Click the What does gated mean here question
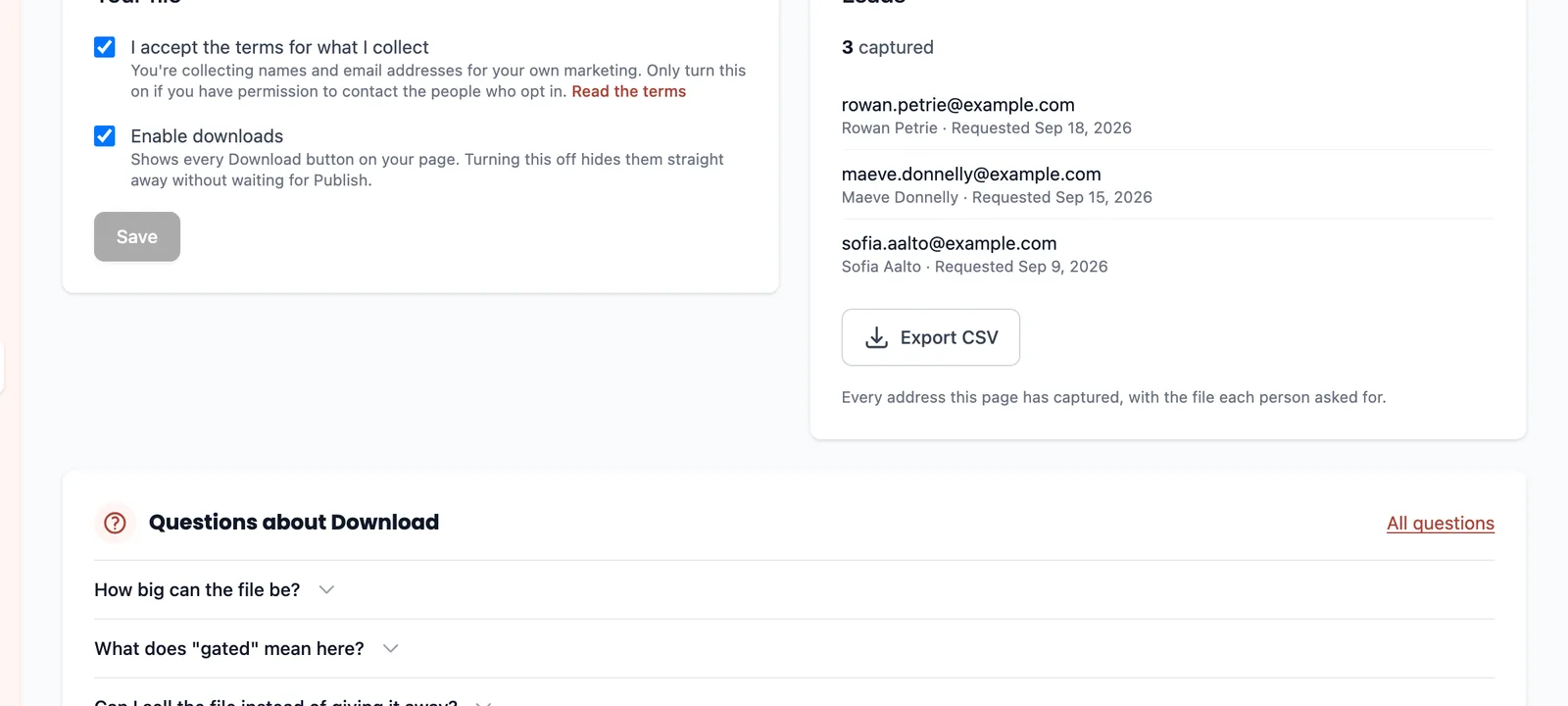Image resolution: width=1568 pixels, height=706 pixels. tap(229, 649)
